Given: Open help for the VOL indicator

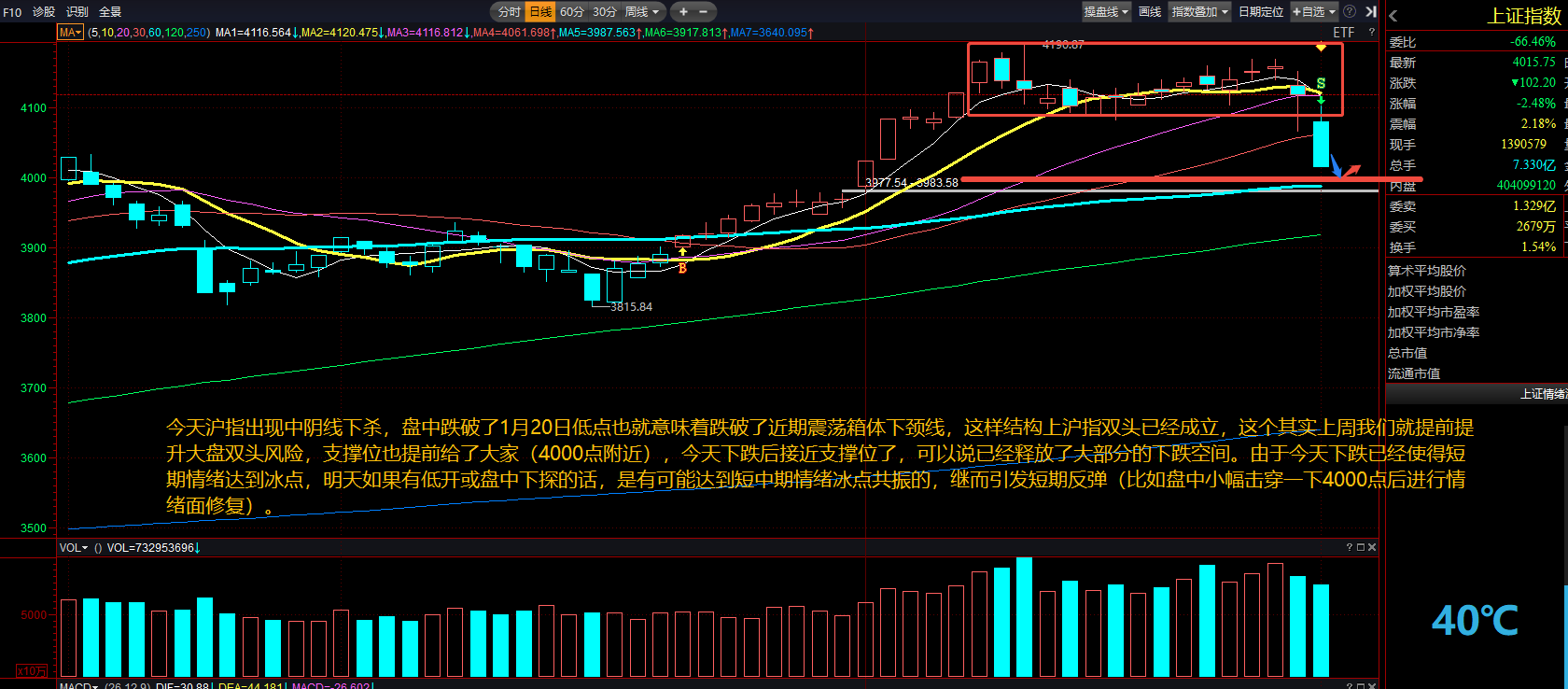Looking at the screenshot, I should coord(1350,547).
